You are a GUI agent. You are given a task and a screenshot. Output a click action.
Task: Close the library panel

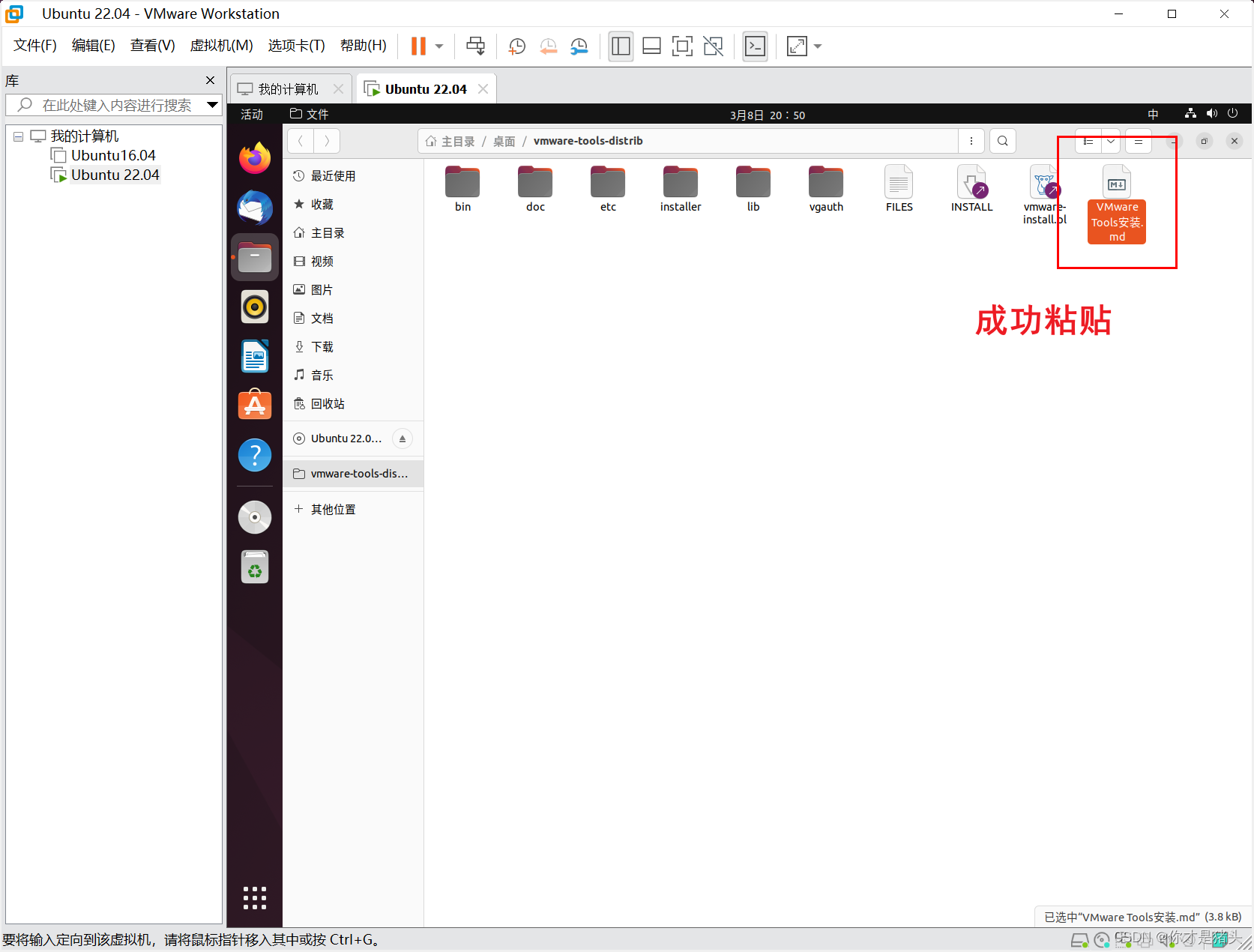[x=210, y=80]
